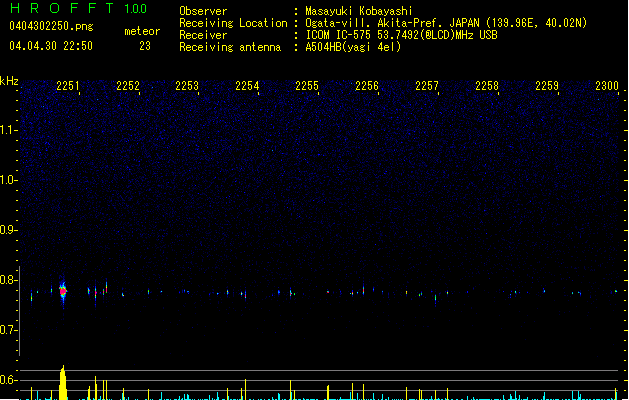Click the large red meteor echo blob
This screenshot has width=629, height=400.
pos(63,291)
